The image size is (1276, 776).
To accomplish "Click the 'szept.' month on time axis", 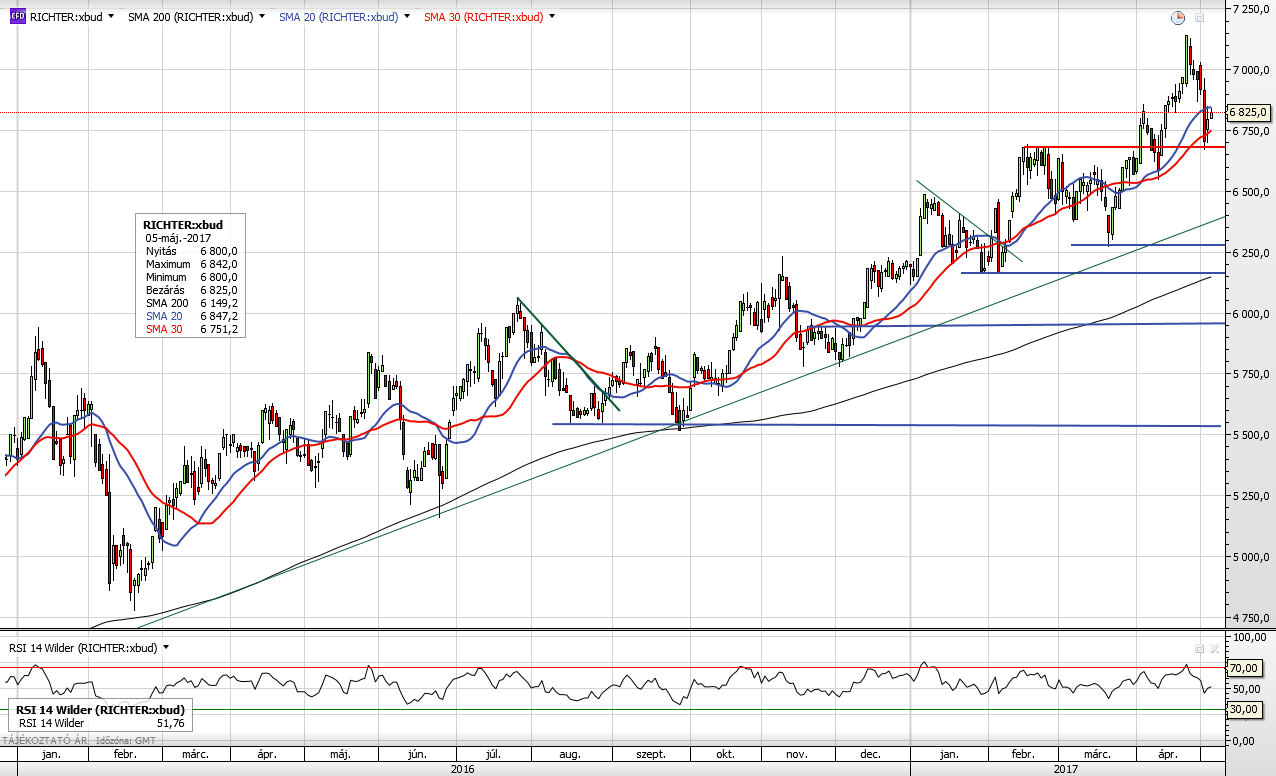I will [x=650, y=754].
